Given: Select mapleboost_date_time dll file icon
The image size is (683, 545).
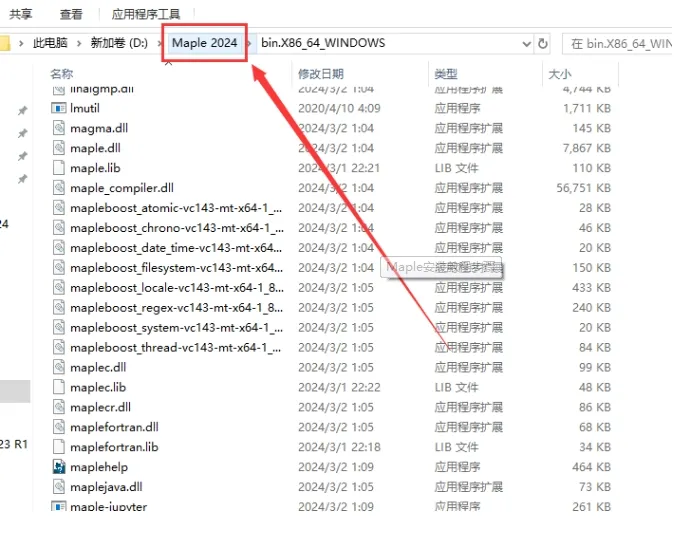Looking at the screenshot, I should pos(59,248).
